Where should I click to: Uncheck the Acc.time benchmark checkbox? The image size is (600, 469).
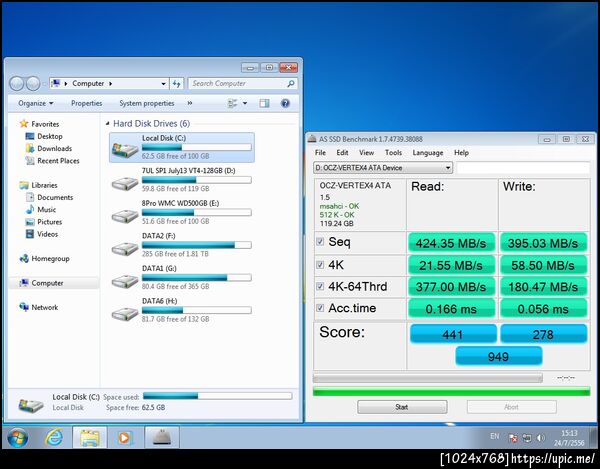[320, 308]
